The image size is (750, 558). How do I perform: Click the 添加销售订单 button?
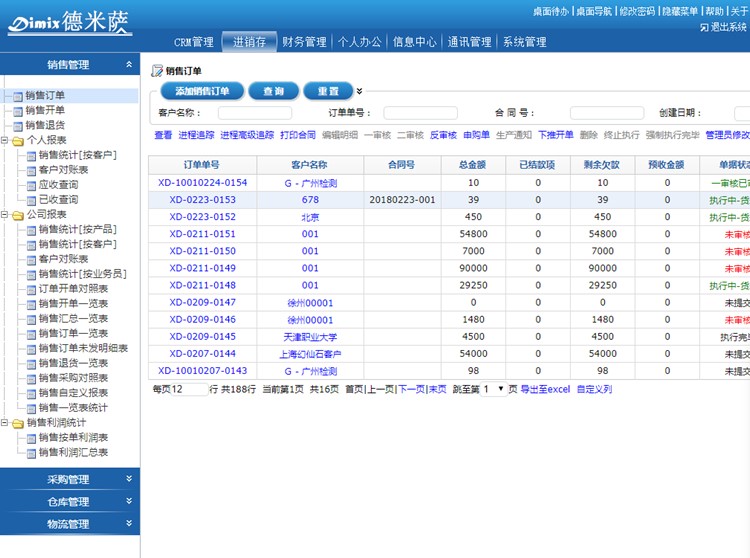(202, 91)
